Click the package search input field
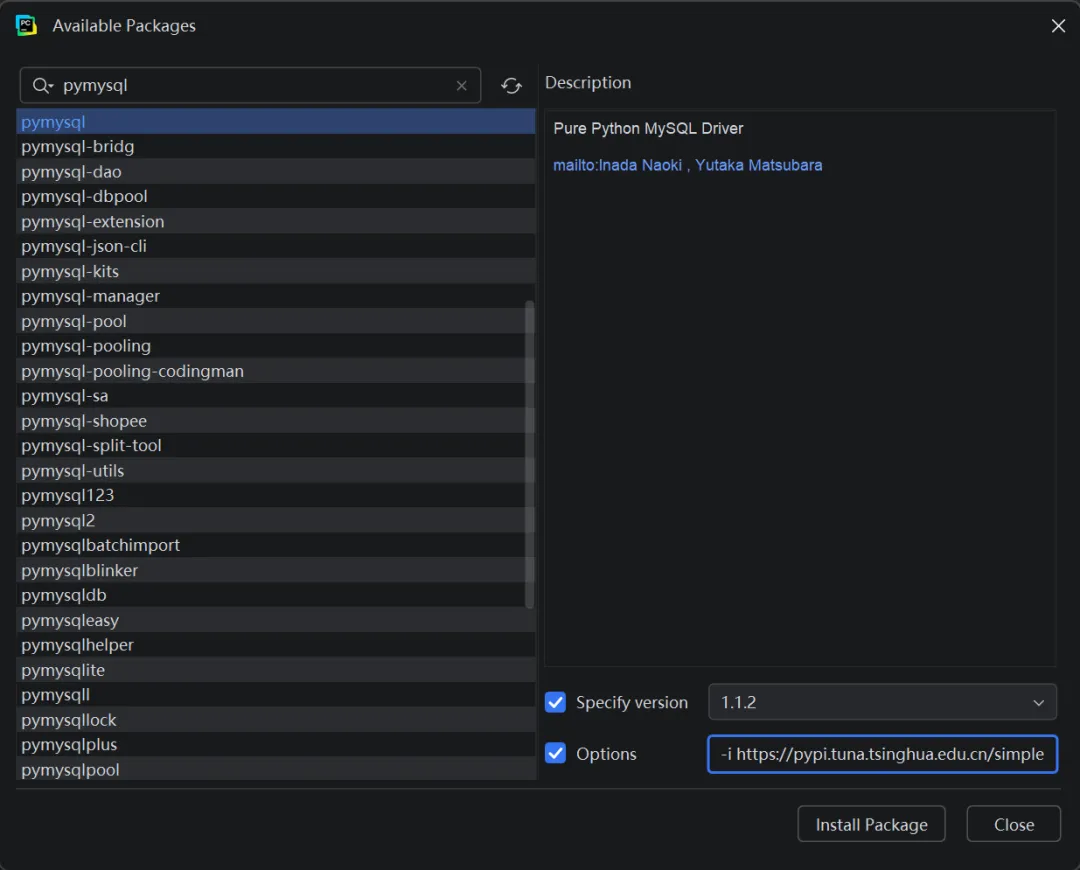Image resolution: width=1080 pixels, height=870 pixels. pos(250,86)
